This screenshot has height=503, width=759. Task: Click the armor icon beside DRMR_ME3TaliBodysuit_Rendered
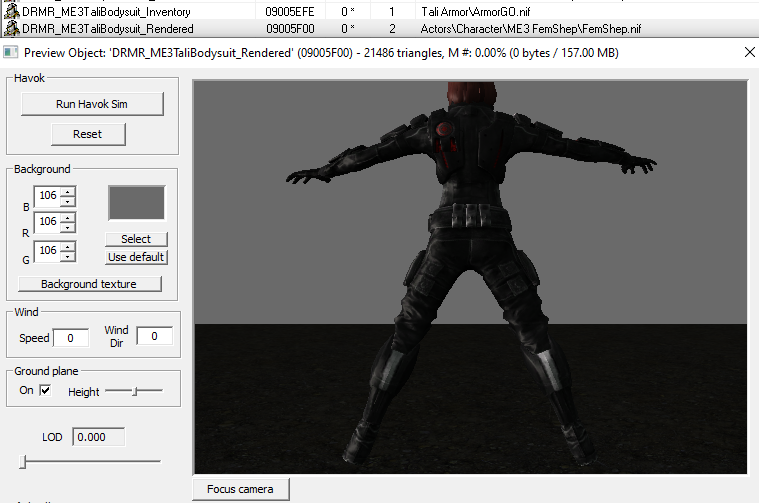coord(11,29)
